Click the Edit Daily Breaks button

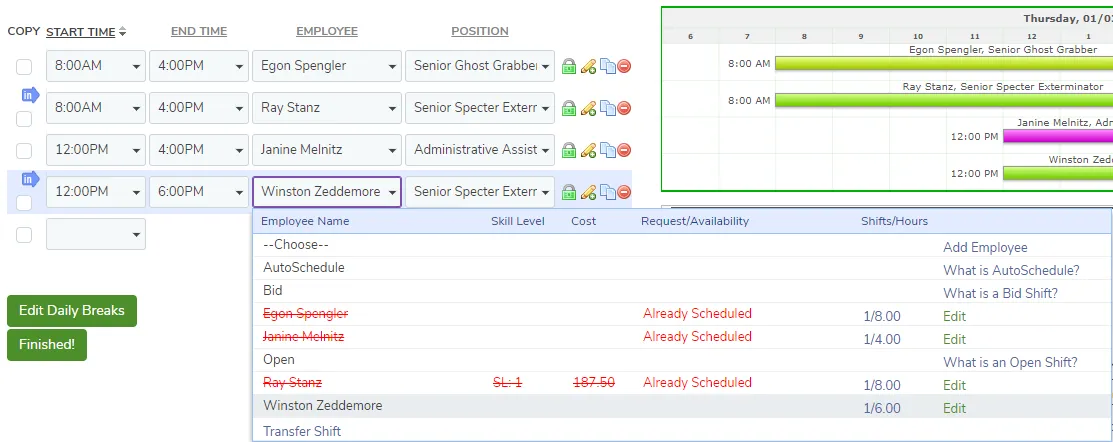[72, 311]
